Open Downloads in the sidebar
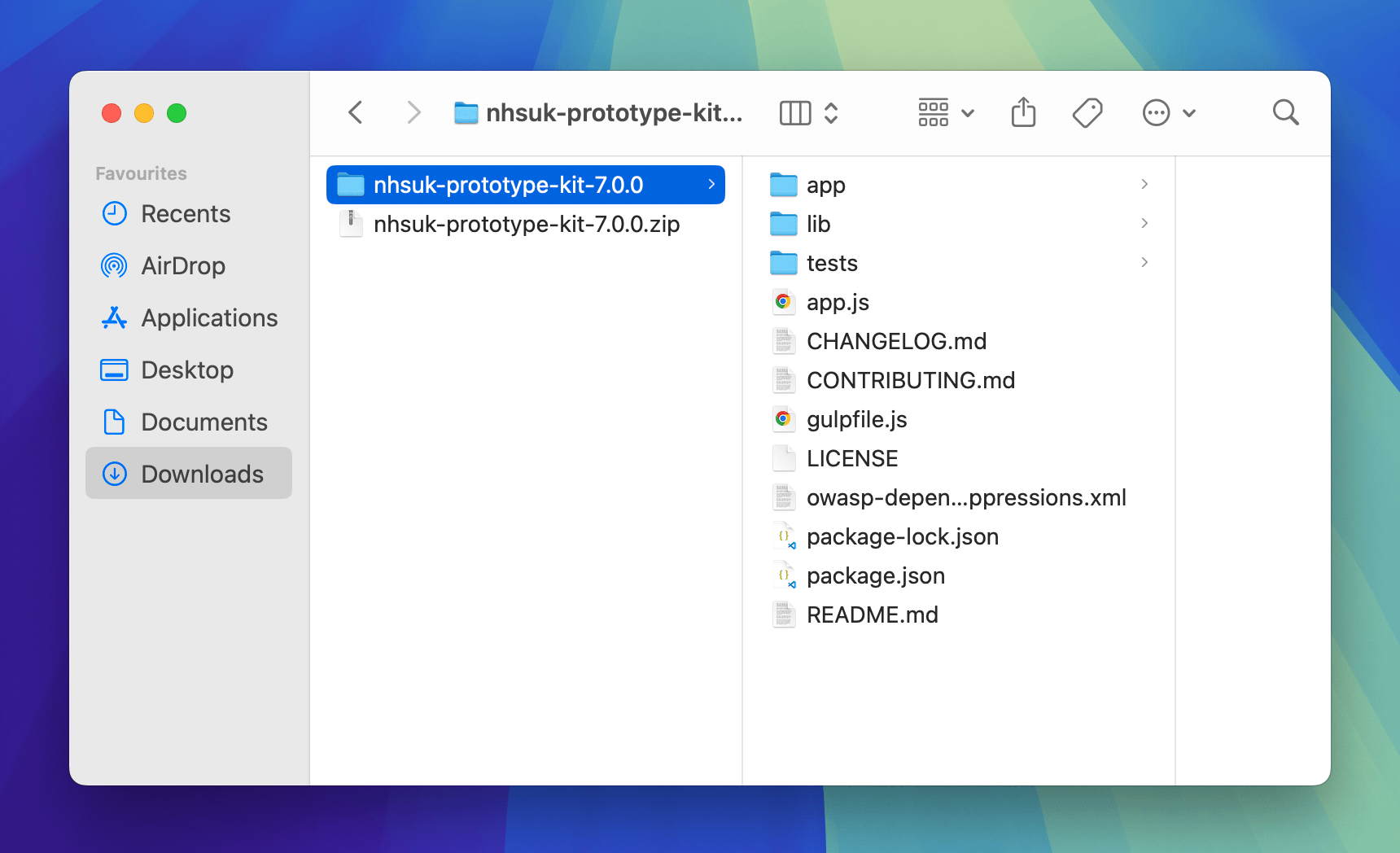The height and width of the screenshot is (853, 1400). pyautogui.click(x=202, y=473)
